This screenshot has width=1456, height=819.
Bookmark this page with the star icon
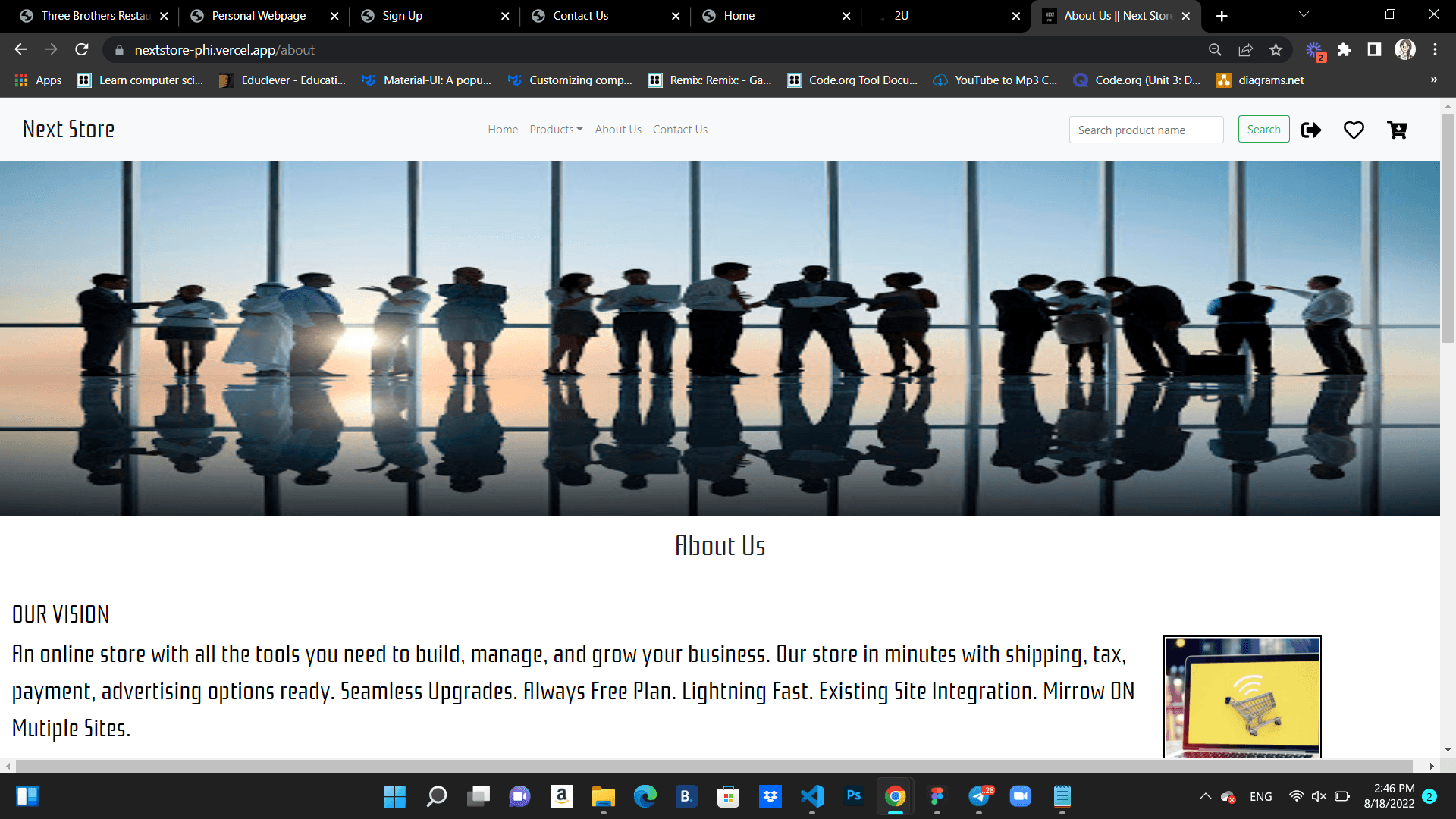tap(1276, 50)
